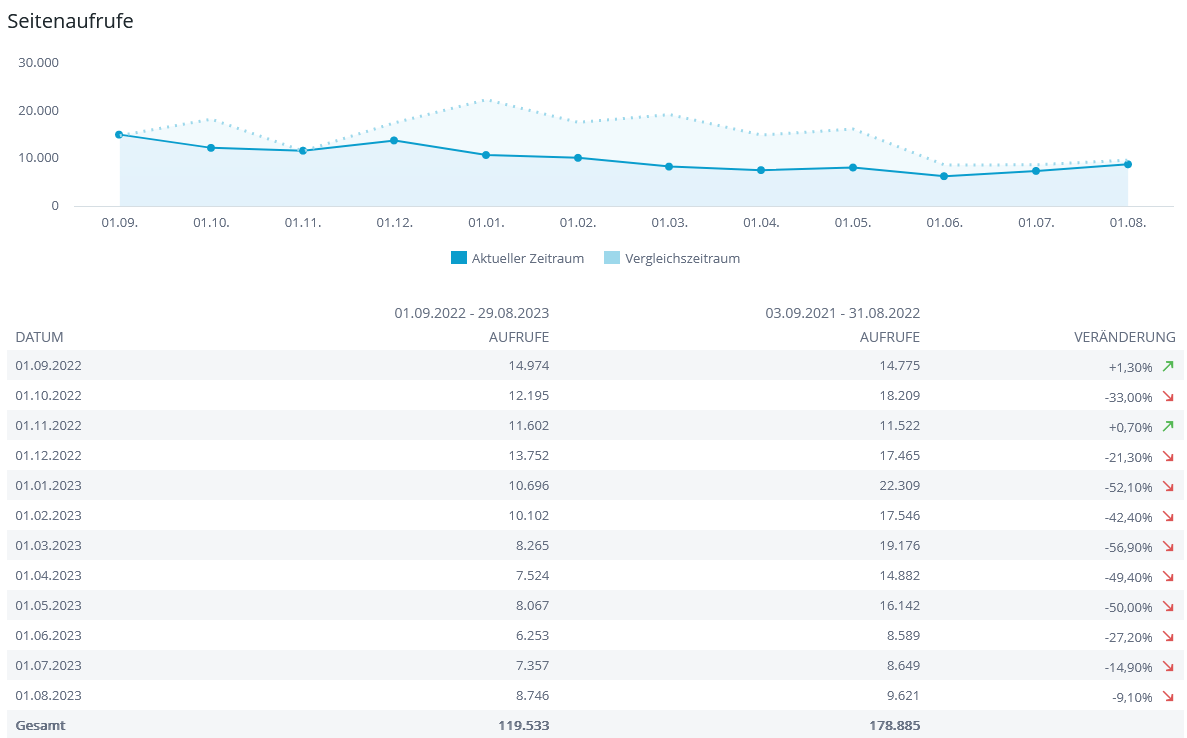Image resolution: width=1187 pixels, height=738 pixels.
Task: Toggle the Vergleichszeitraum legend swatch
Action: (612, 258)
